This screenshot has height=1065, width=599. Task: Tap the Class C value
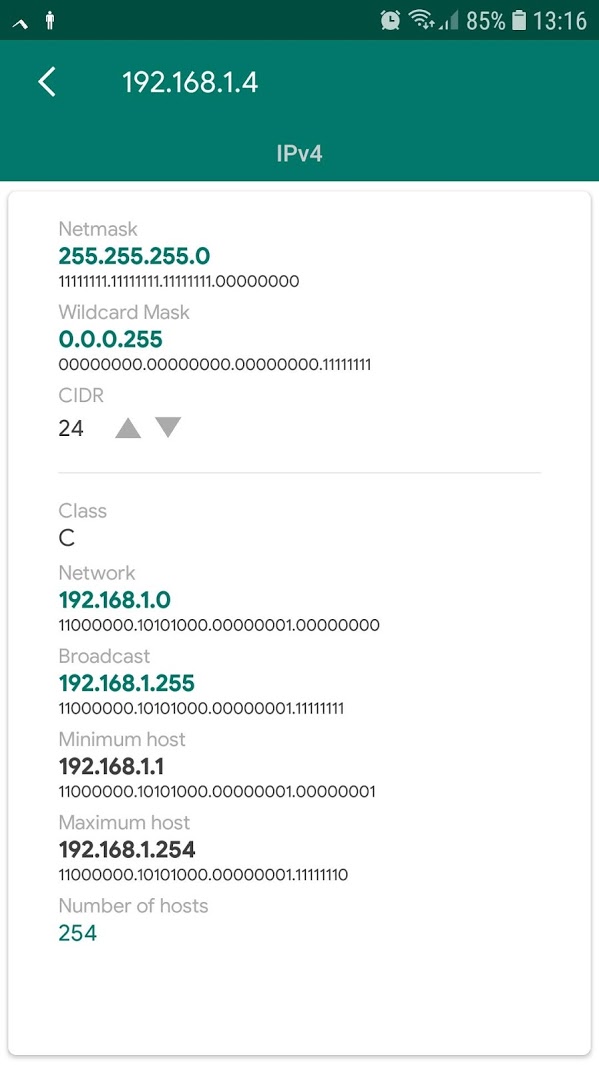point(67,539)
